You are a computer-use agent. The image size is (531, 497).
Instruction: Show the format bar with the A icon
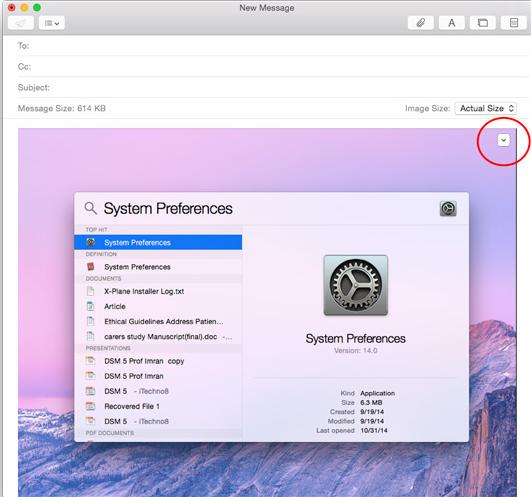pos(452,23)
